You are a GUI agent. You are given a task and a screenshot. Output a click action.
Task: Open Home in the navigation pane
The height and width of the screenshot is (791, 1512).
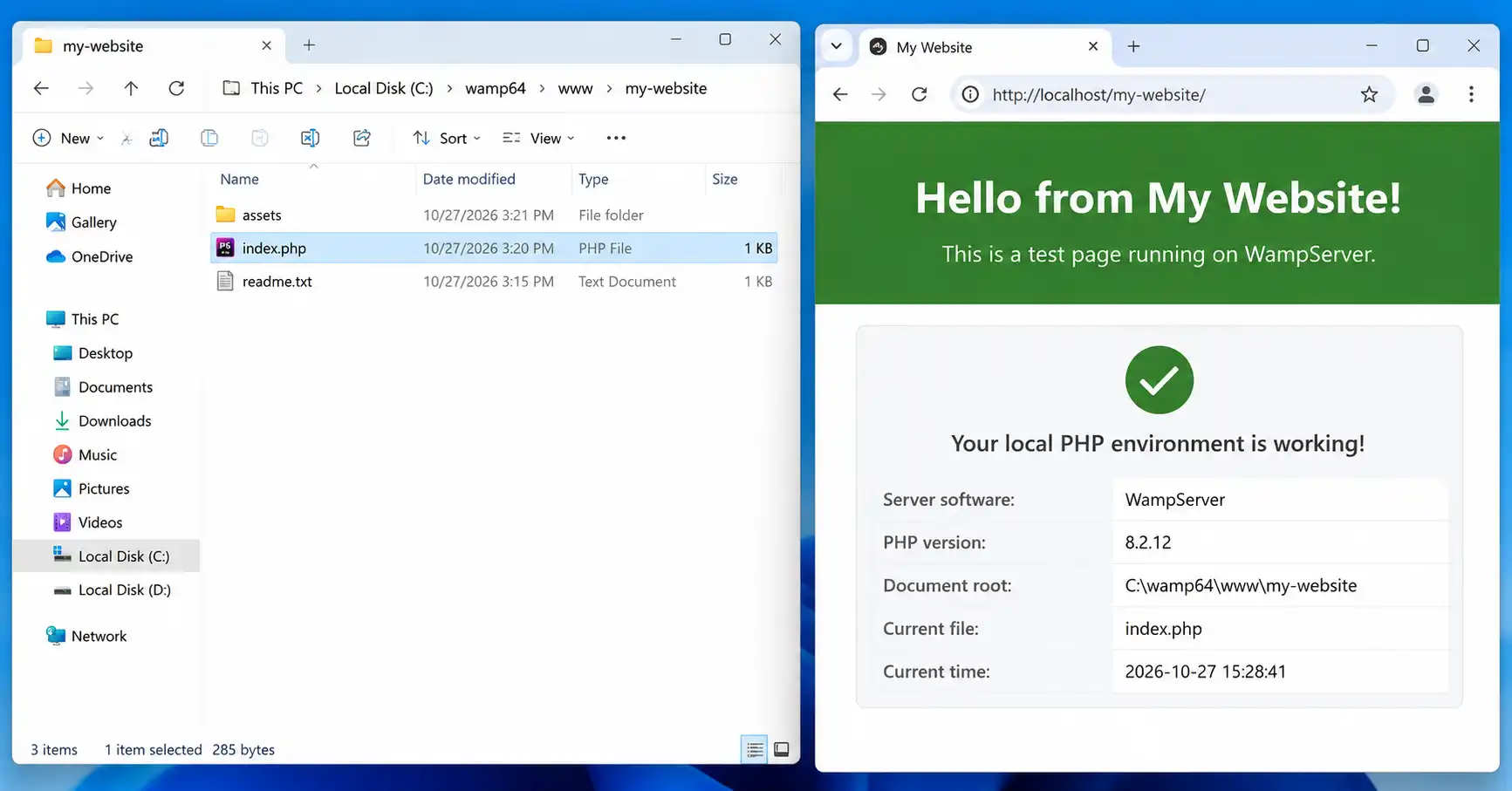pyautogui.click(x=79, y=188)
